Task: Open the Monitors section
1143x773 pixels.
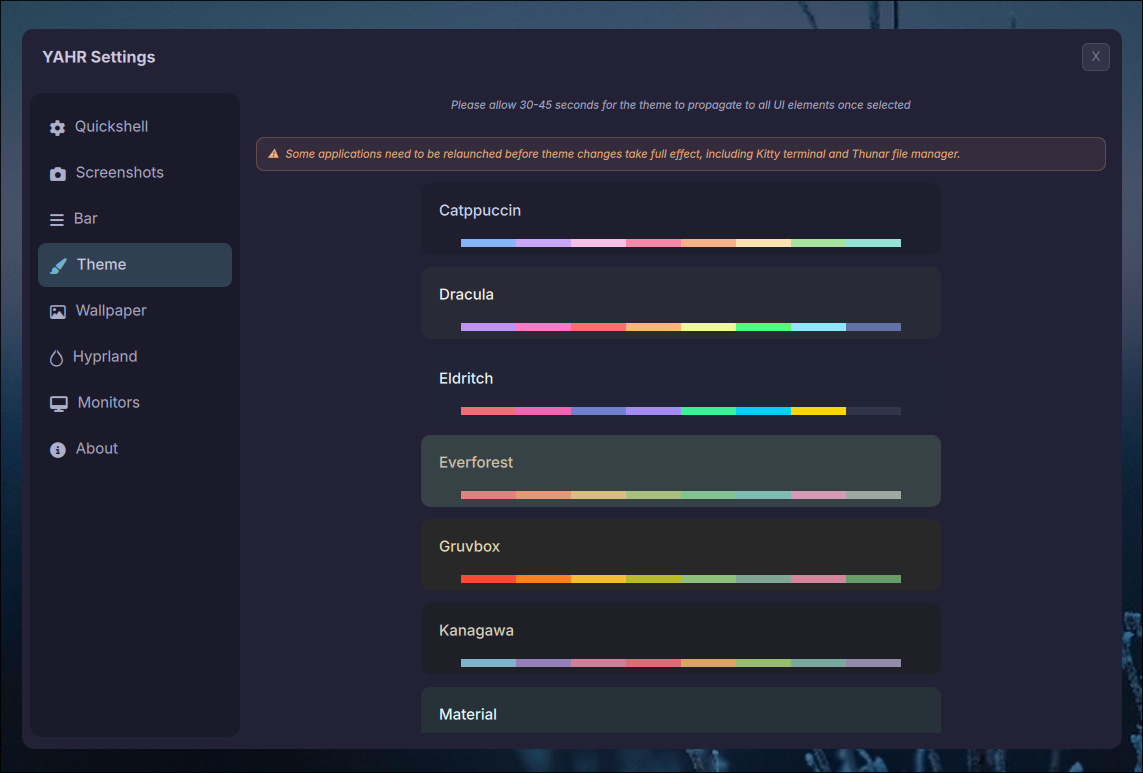Action: click(x=135, y=403)
